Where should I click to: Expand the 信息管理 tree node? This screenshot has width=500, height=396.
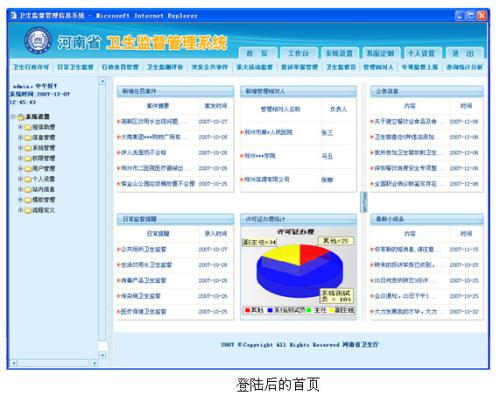(21, 137)
